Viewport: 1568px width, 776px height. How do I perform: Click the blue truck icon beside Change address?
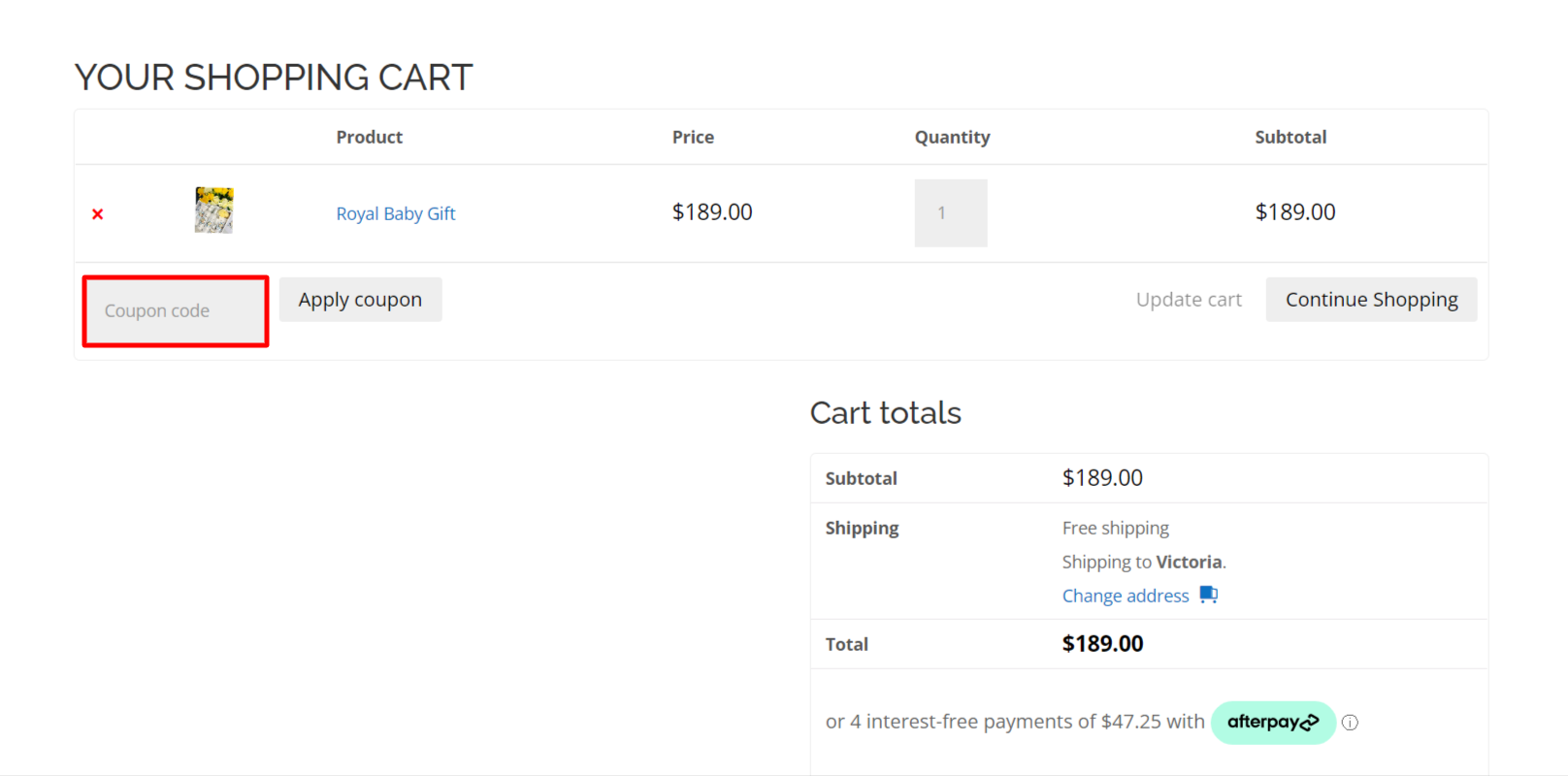[1208, 595]
